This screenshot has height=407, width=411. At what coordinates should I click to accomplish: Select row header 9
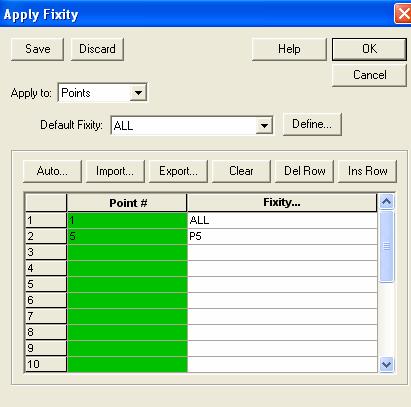pyautogui.click(x=46, y=348)
